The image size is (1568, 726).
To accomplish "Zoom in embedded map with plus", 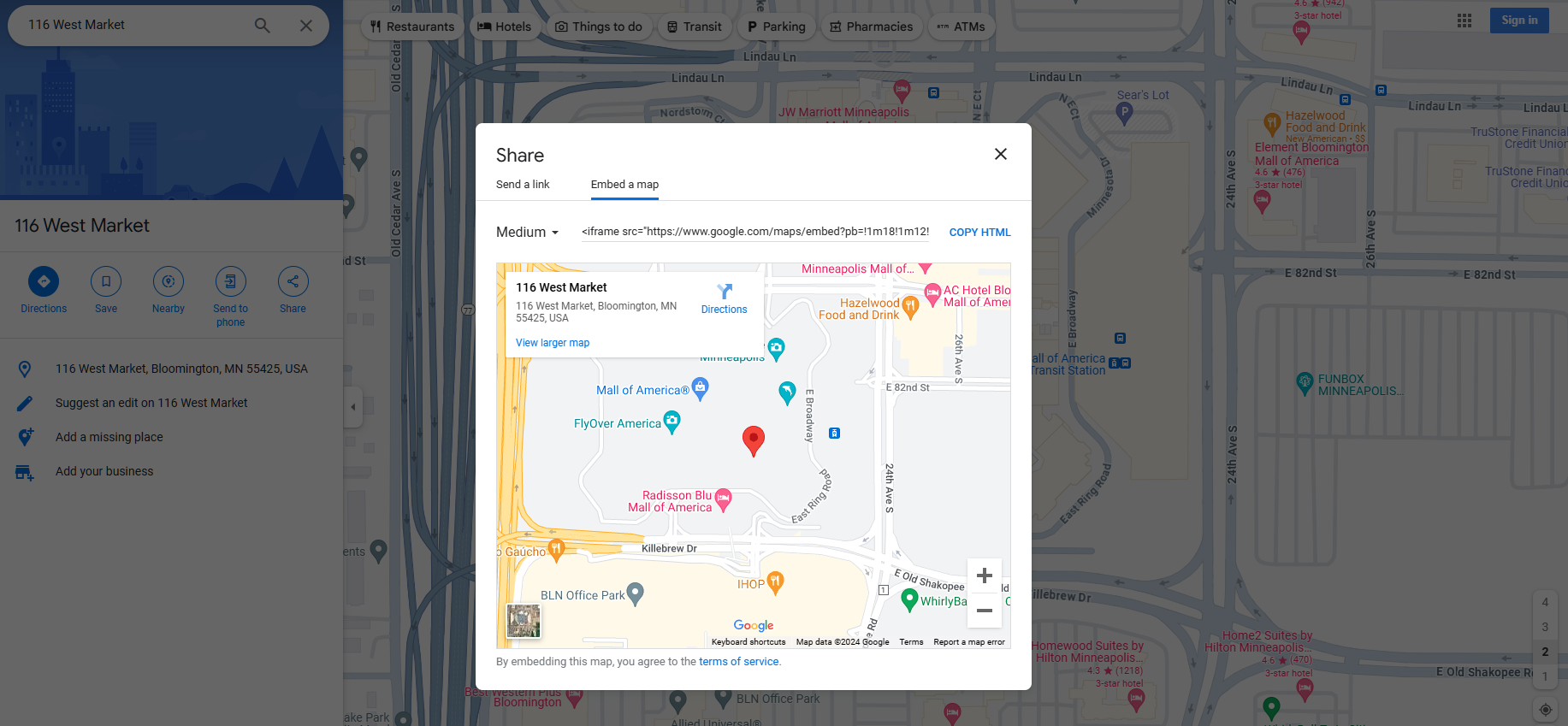I will [x=985, y=575].
